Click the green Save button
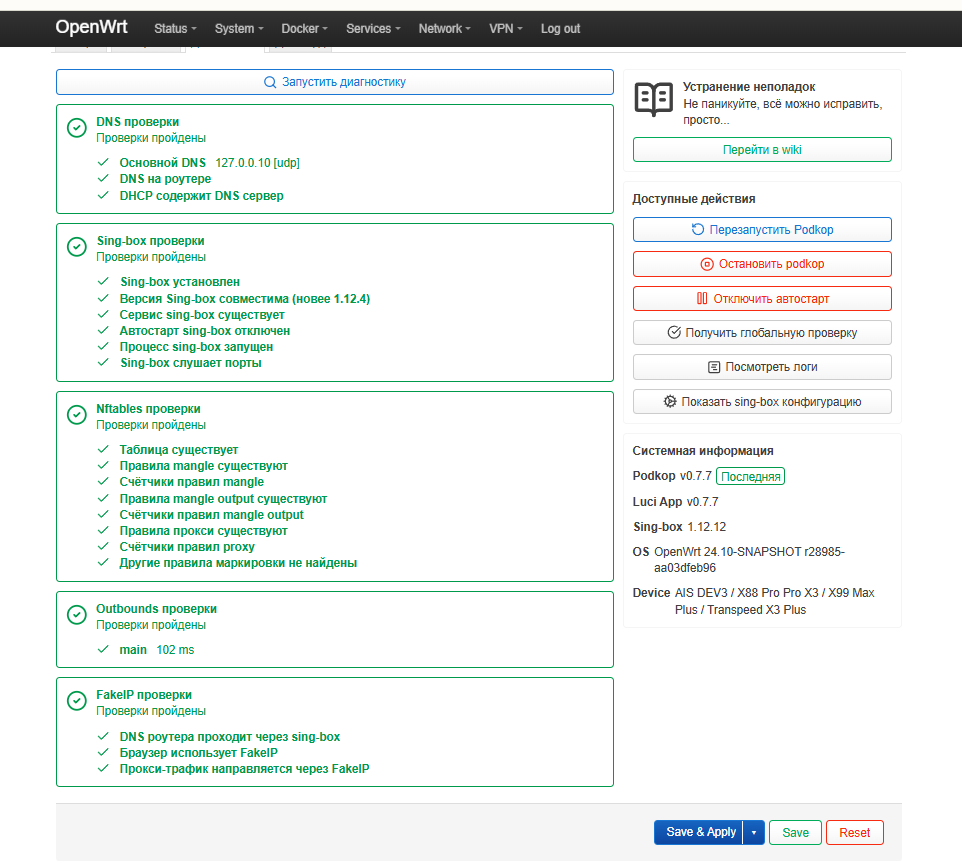 pyautogui.click(x=795, y=833)
